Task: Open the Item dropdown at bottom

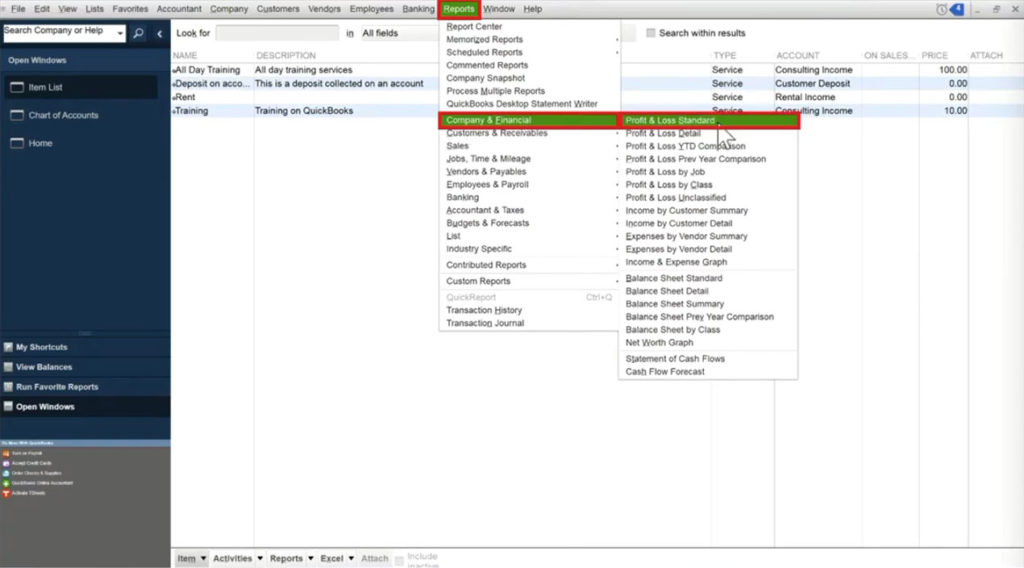Action: point(191,559)
